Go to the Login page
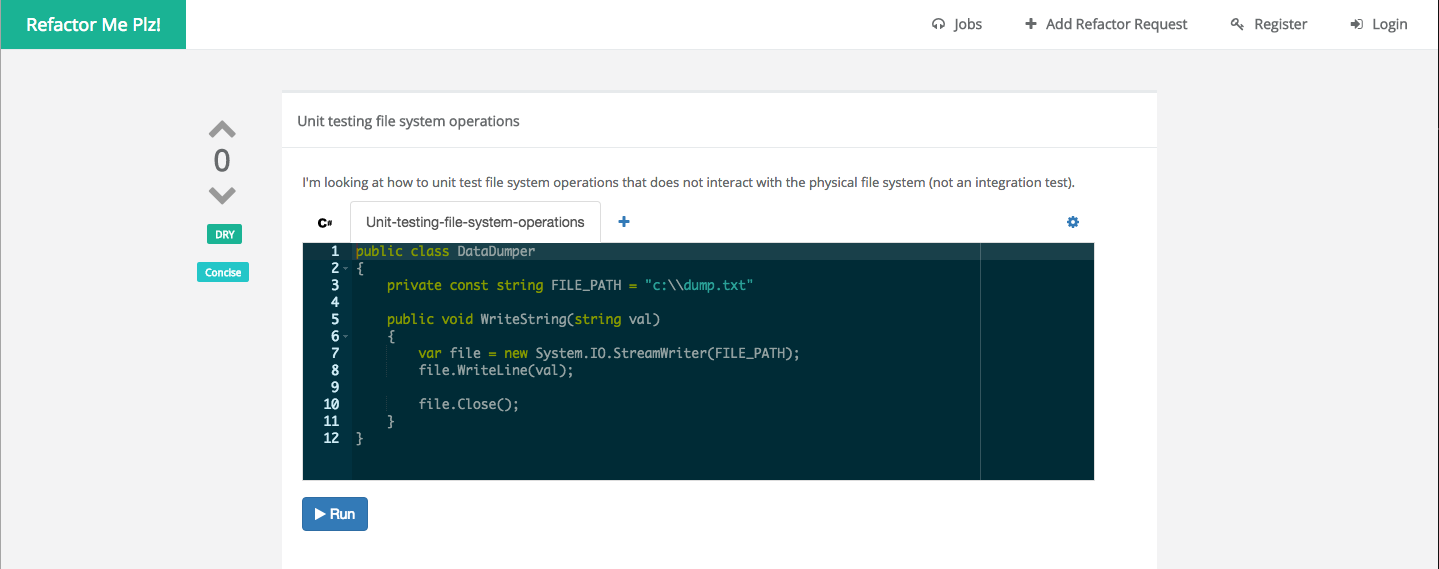This screenshot has width=1439, height=569. click(1379, 24)
